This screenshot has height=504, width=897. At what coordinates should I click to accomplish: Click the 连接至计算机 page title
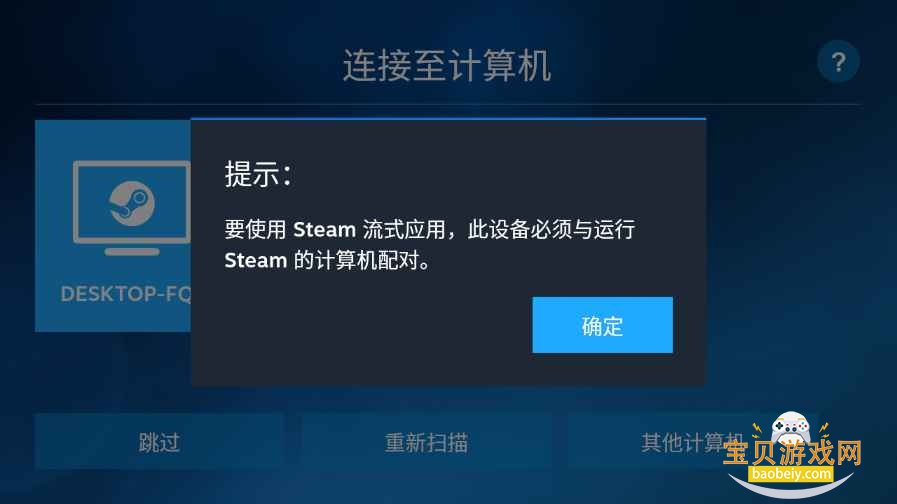447,65
